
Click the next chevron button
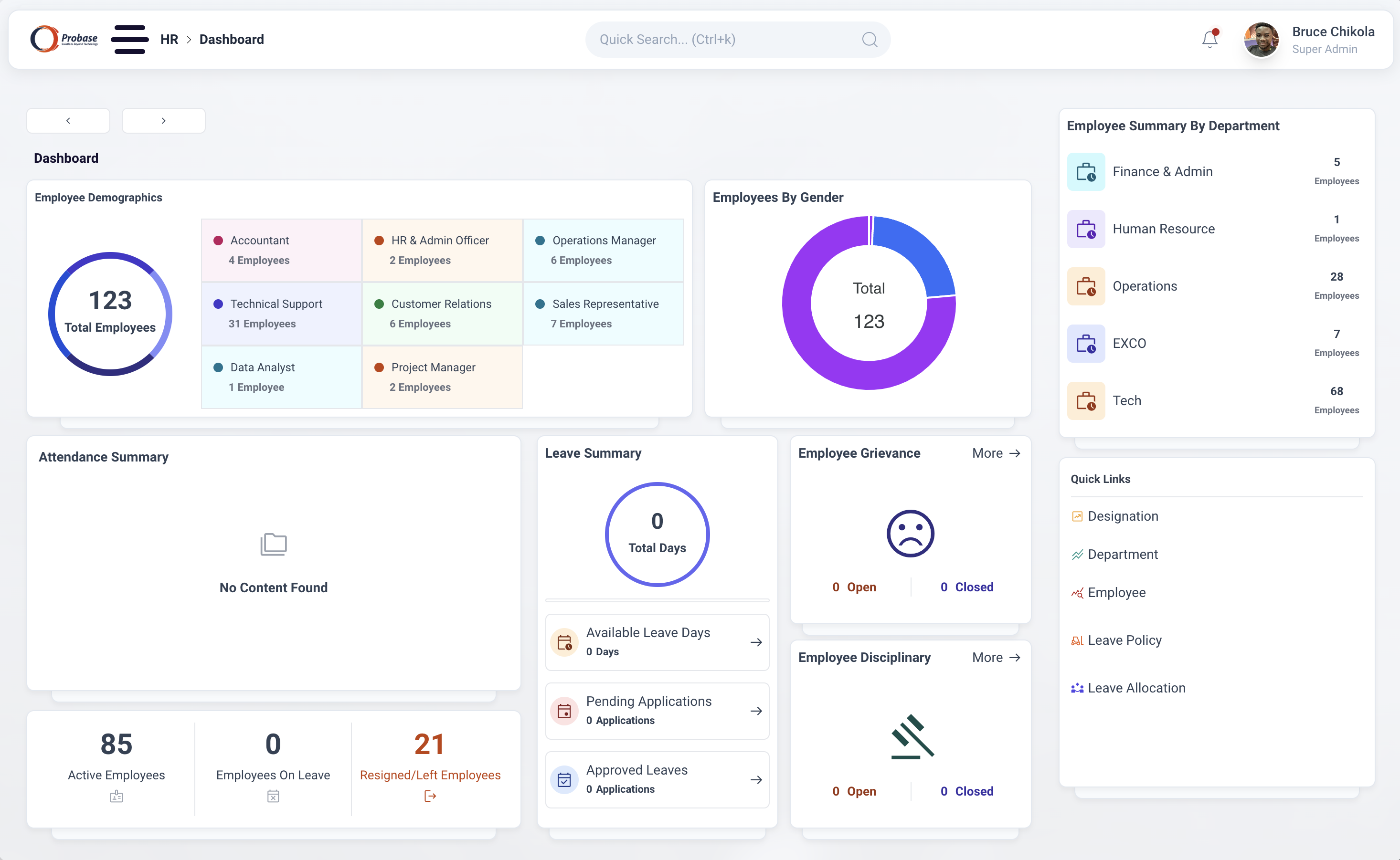click(x=163, y=121)
